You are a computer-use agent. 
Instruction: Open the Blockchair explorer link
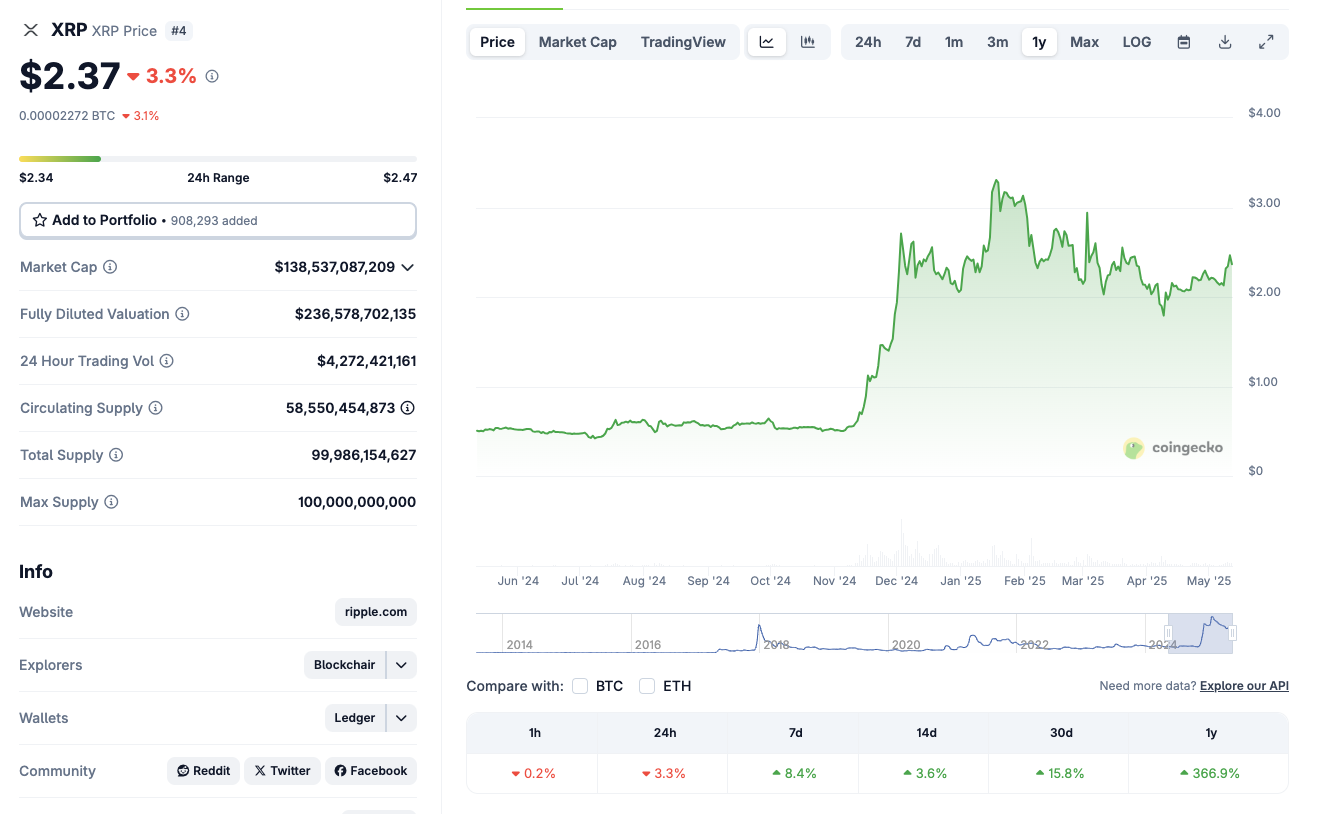click(x=345, y=665)
